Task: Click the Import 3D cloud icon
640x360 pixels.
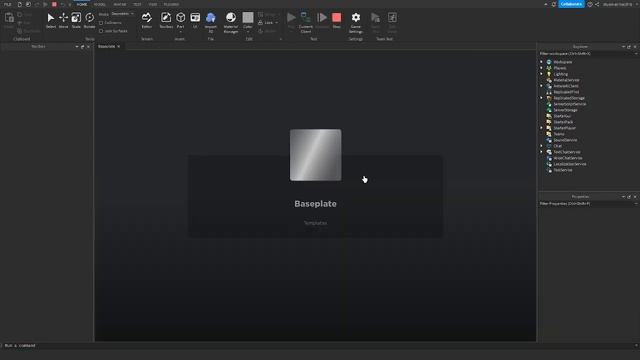Action: pyautogui.click(x=211, y=18)
